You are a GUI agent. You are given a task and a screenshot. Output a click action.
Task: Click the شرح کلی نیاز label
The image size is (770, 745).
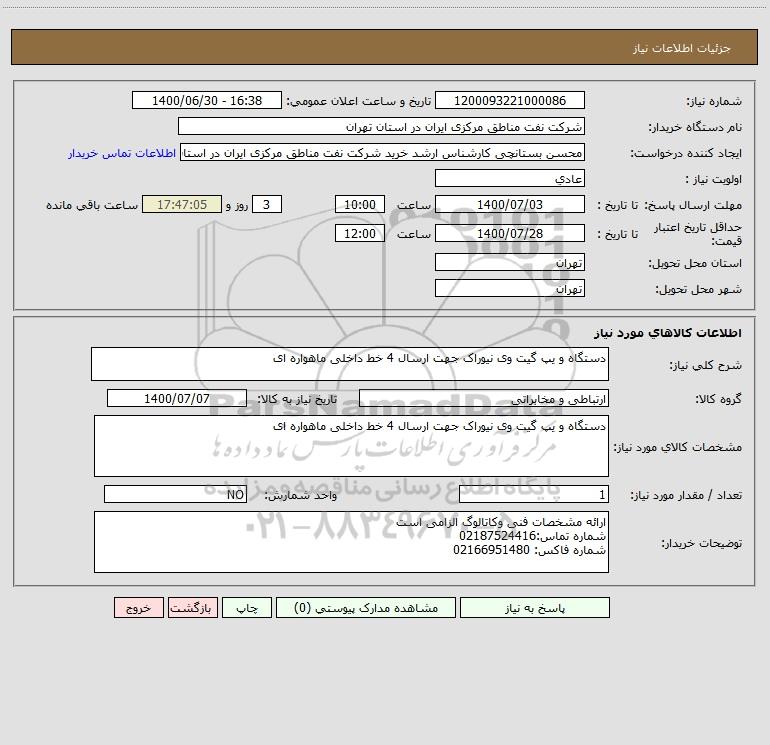[706, 365]
